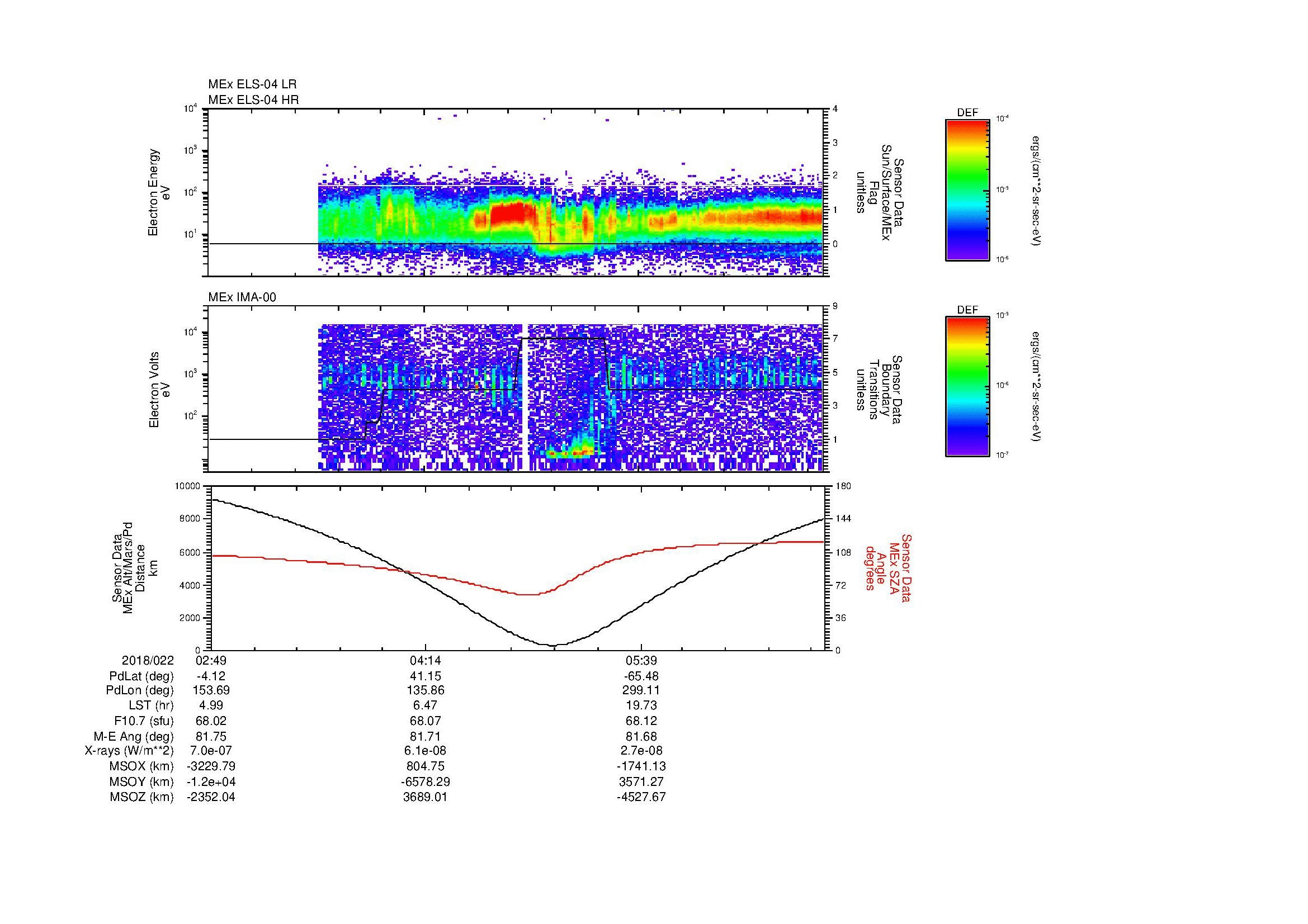Screen dimensions: 1308x924
Task: Click the altitude axis tick '10000'
Action: (187, 486)
